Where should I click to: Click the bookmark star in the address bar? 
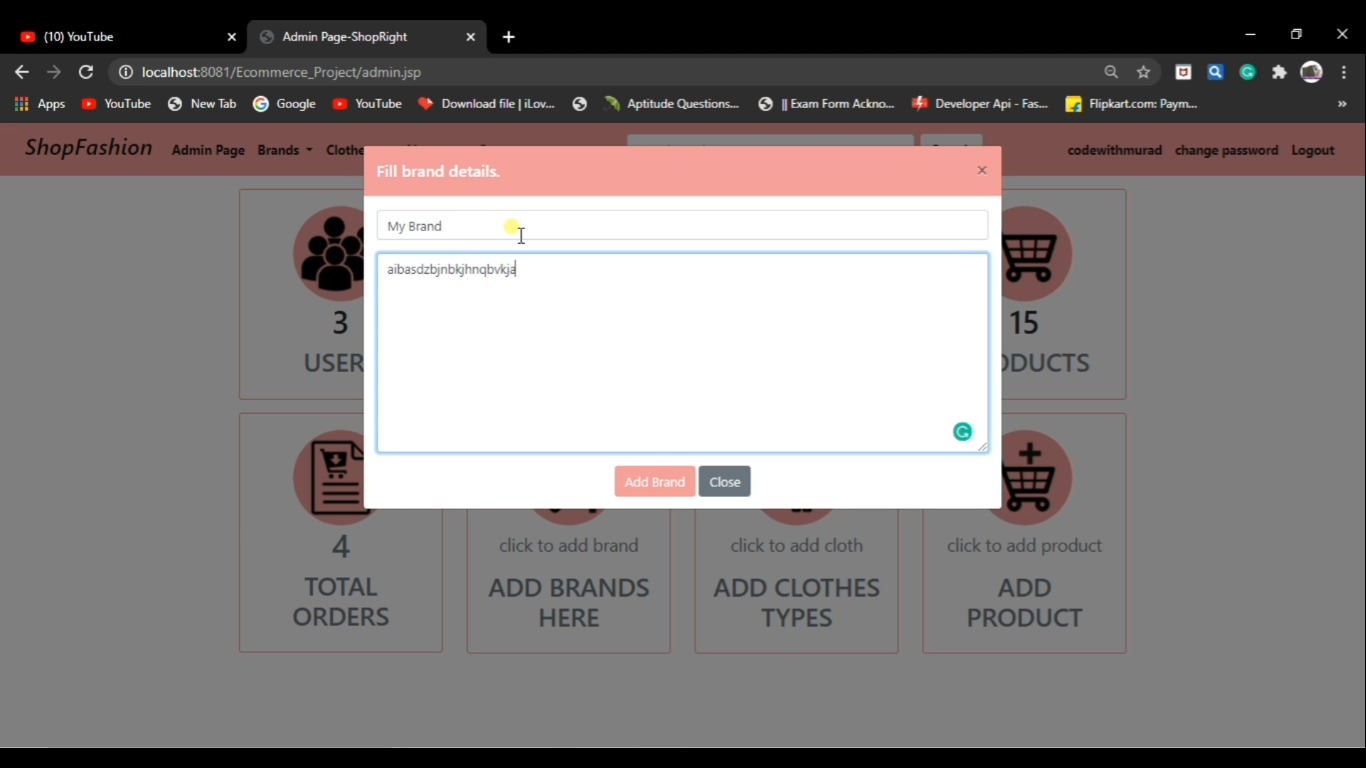coord(1143,72)
